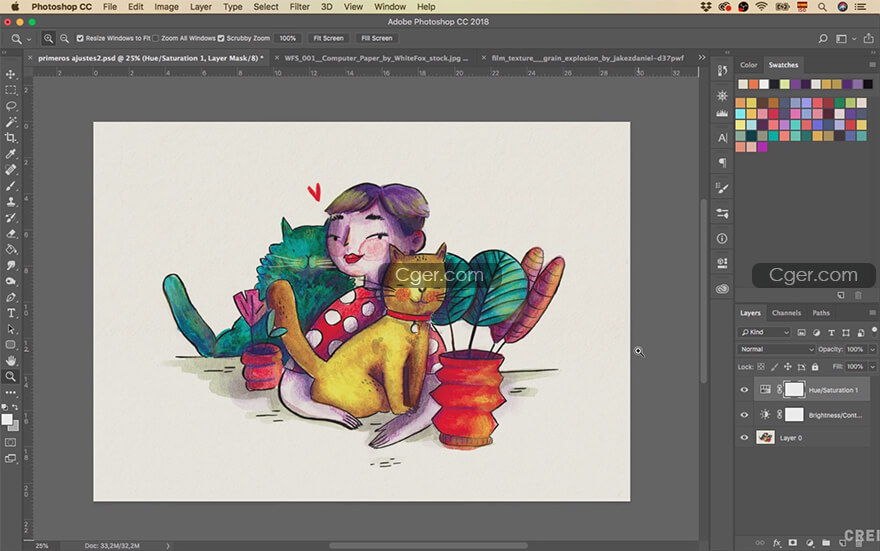Image resolution: width=880 pixels, height=551 pixels.
Task: Select the Paint Bucket tool
Action: tap(11, 250)
